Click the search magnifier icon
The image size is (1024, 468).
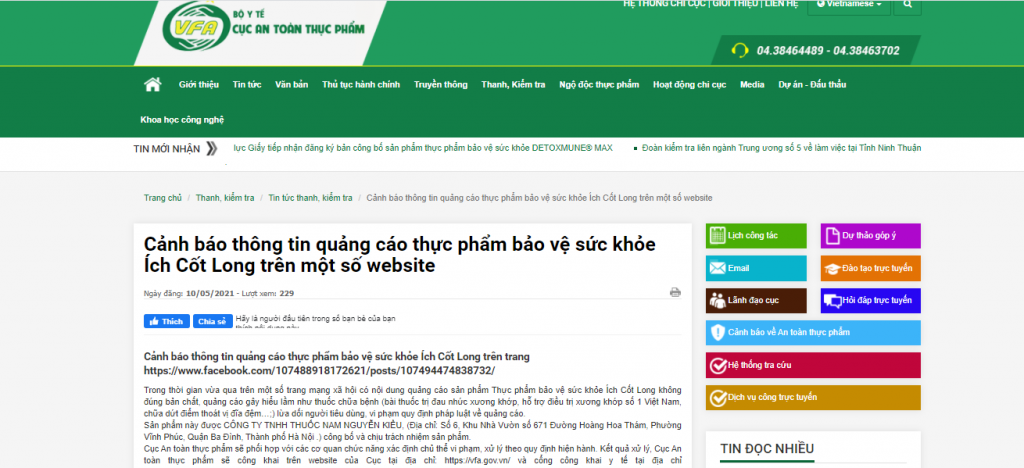tap(908, 5)
